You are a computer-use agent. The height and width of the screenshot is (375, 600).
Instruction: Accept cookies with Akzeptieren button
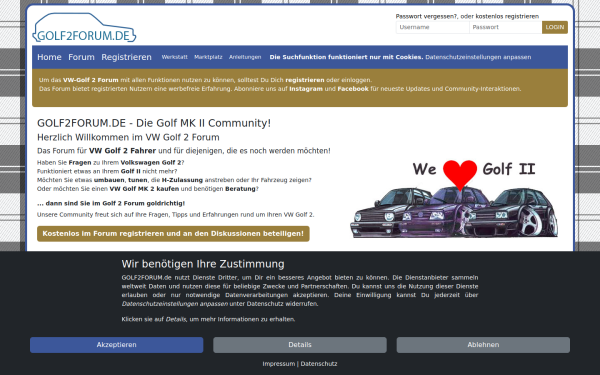116,345
